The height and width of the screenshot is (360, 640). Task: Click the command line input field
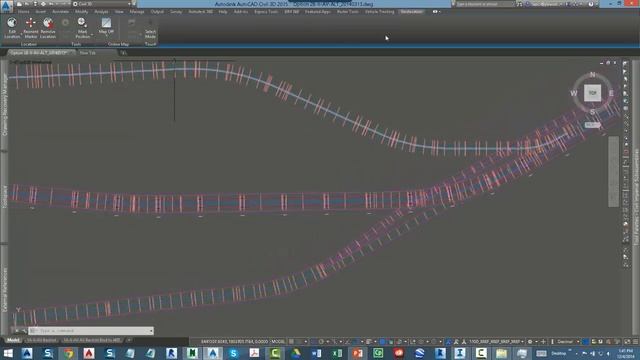(x=91, y=331)
